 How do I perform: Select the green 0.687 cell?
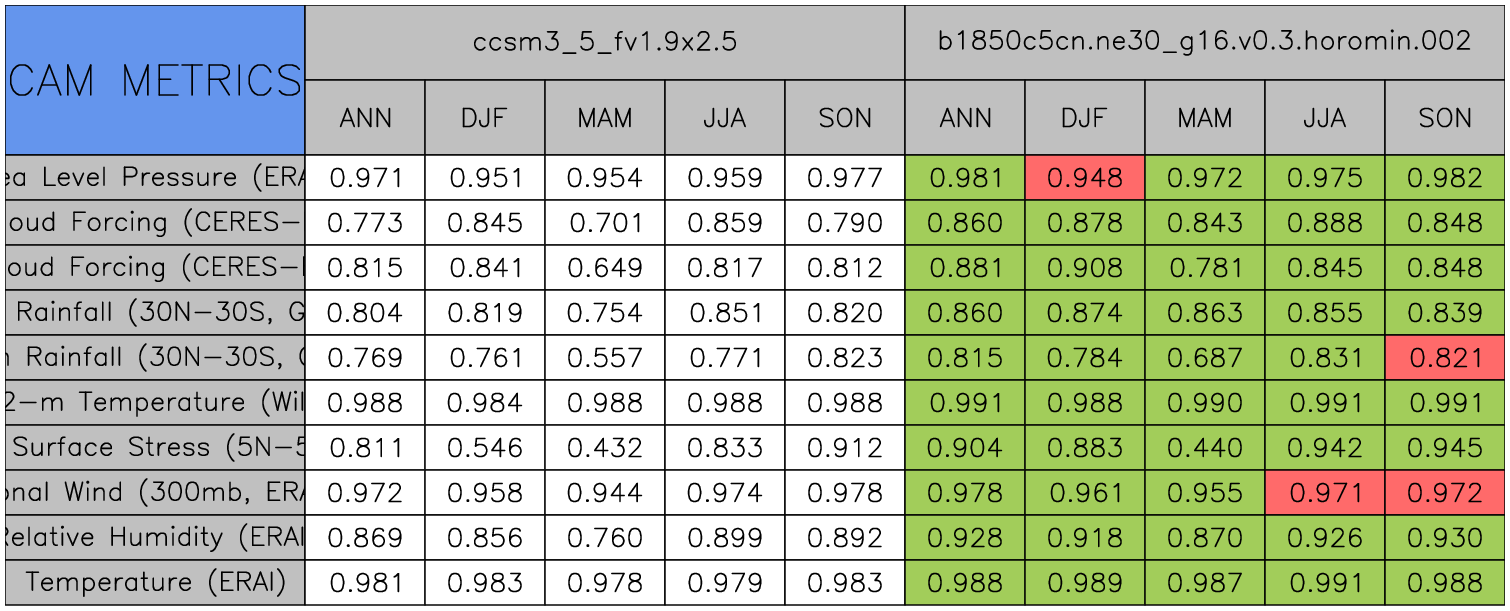coord(1204,358)
